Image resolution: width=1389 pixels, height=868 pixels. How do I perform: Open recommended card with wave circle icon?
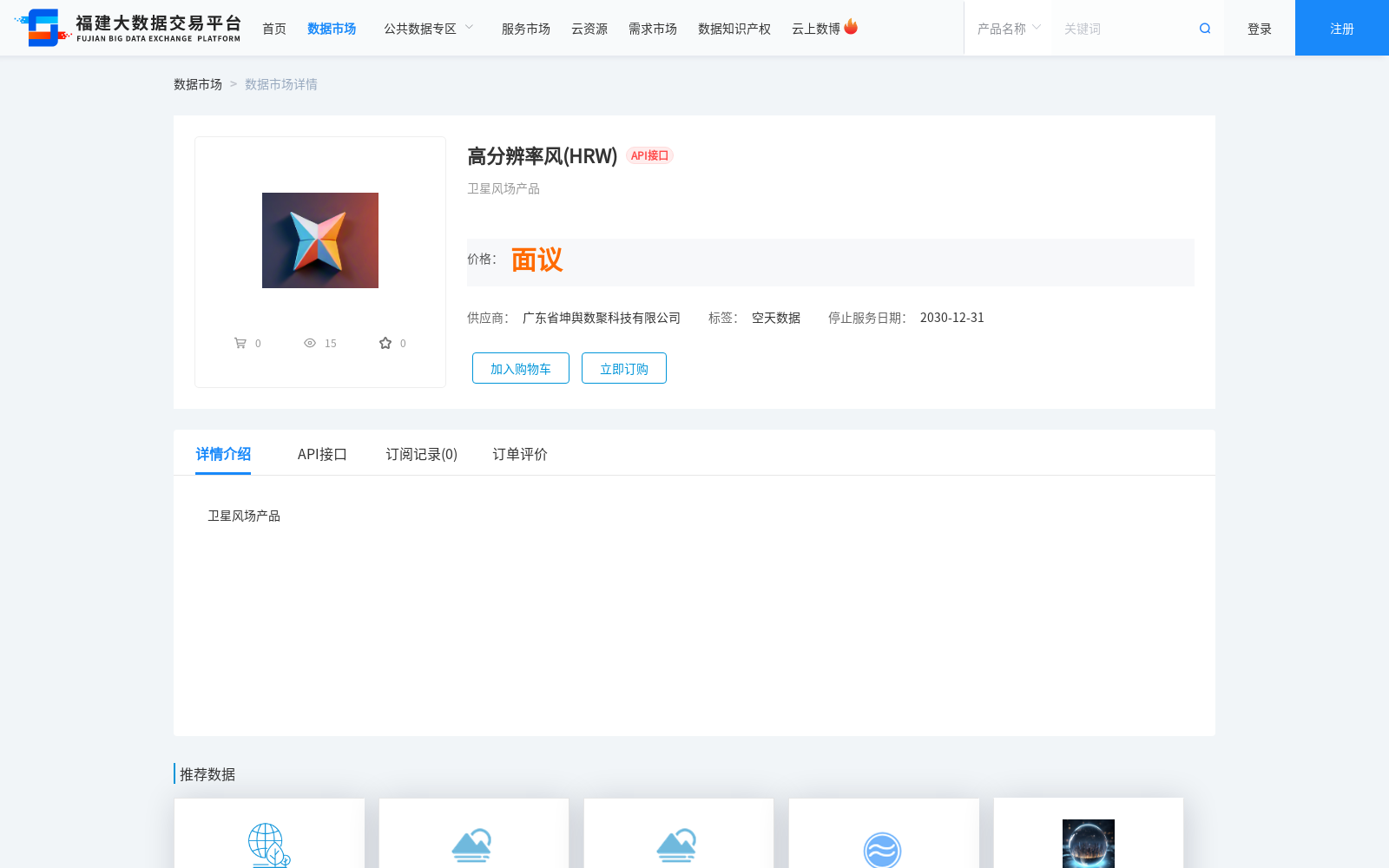[884, 833]
